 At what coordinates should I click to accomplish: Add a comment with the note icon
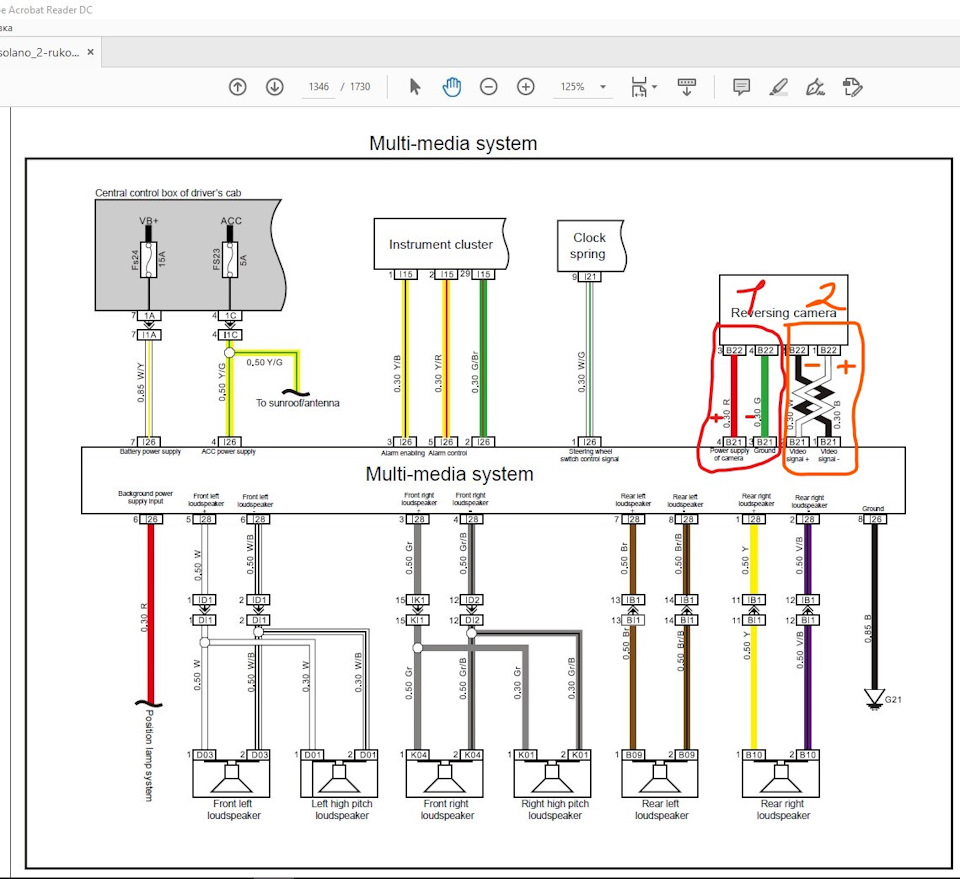[x=741, y=87]
